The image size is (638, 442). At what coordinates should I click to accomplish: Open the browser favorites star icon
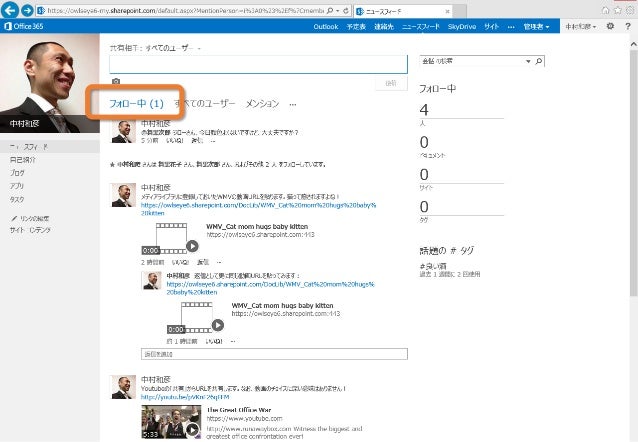(x=618, y=11)
